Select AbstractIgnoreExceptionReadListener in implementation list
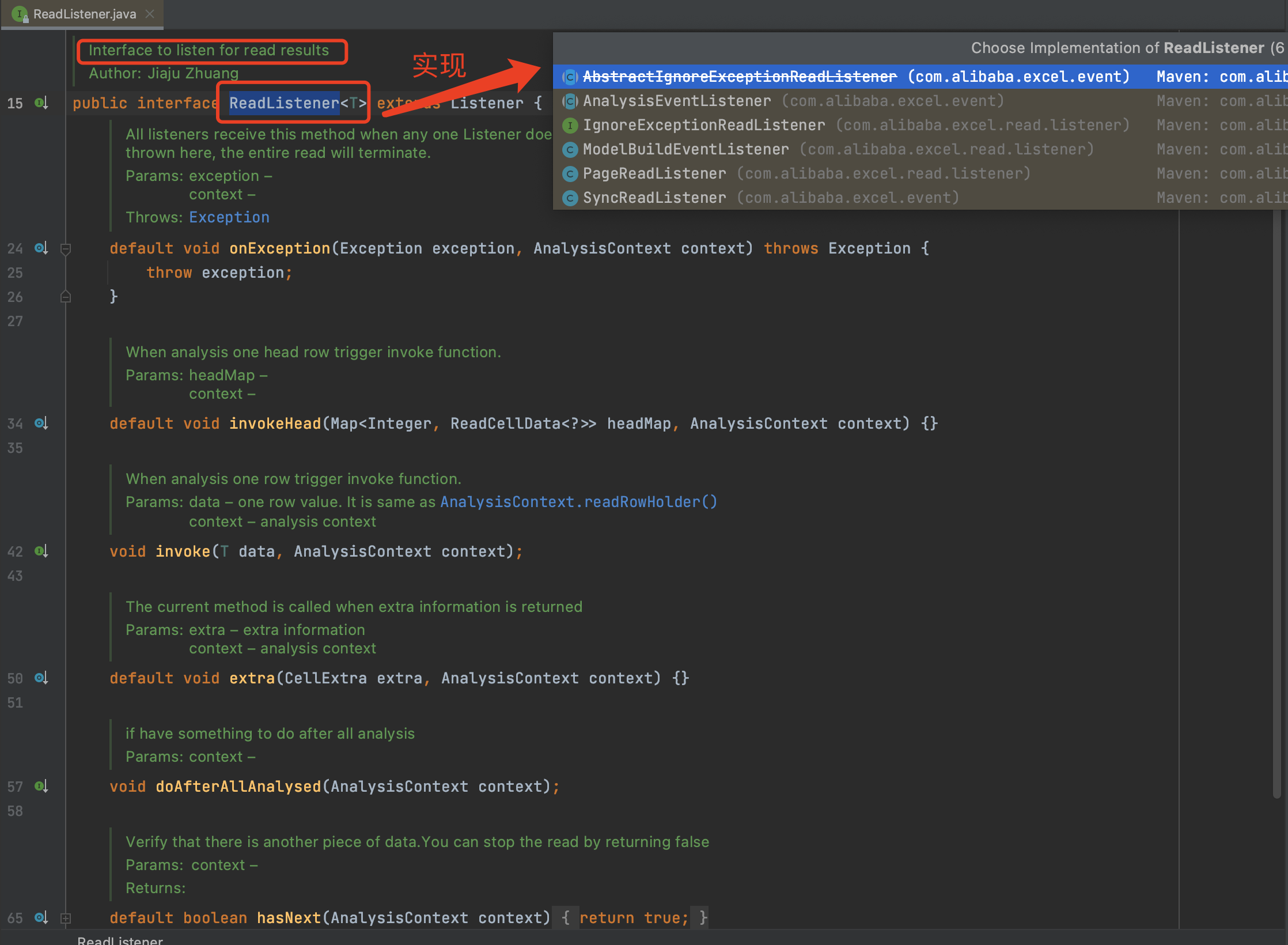The width and height of the screenshot is (1288, 945). 740,77
